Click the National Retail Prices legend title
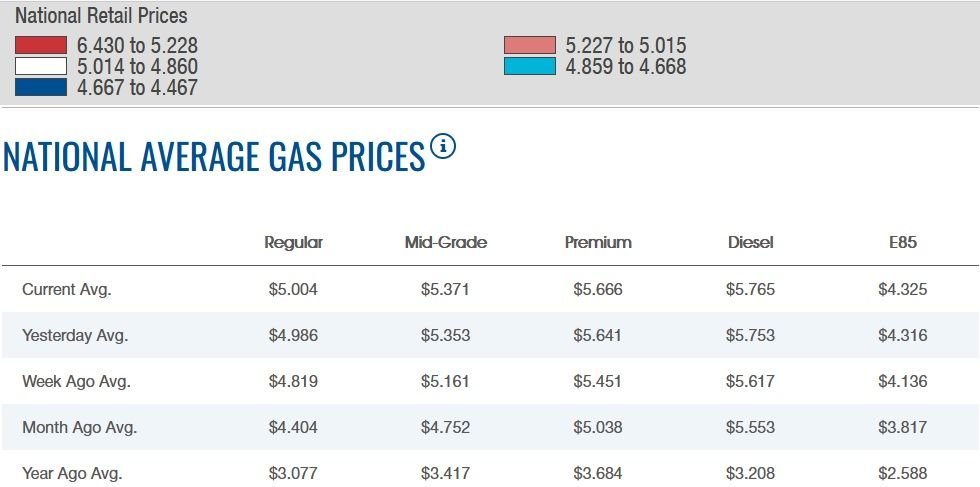This screenshot has height=487, width=980. [x=101, y=16]
